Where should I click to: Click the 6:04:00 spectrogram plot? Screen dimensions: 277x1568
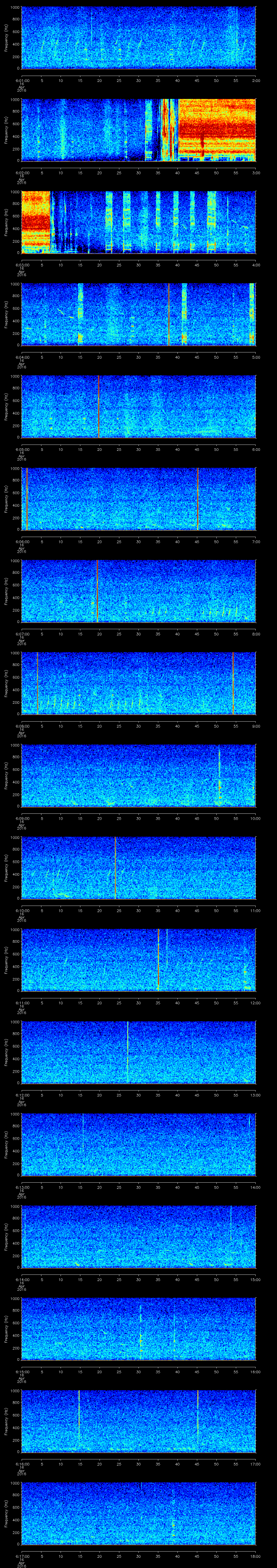pyautogui.click(x=138, y=314)
